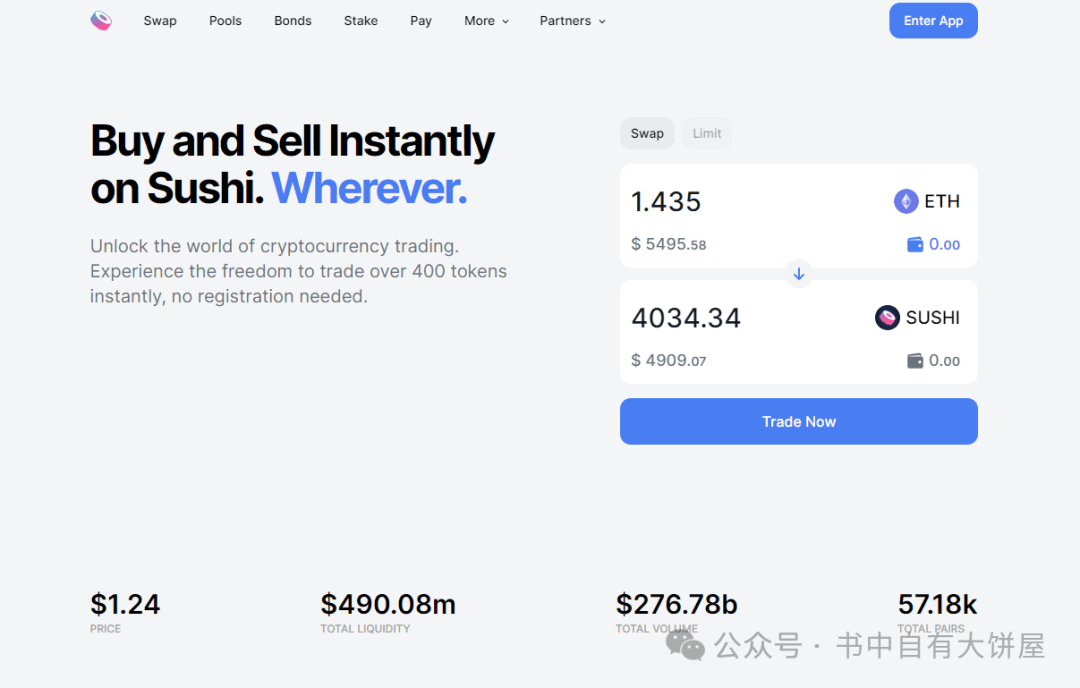Go to the Bonds page

point(293,21)
